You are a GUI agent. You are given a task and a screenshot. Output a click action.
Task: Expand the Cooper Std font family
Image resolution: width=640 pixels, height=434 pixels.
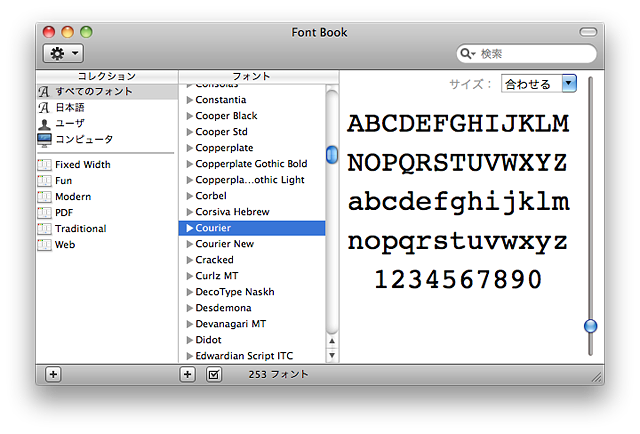189,132
